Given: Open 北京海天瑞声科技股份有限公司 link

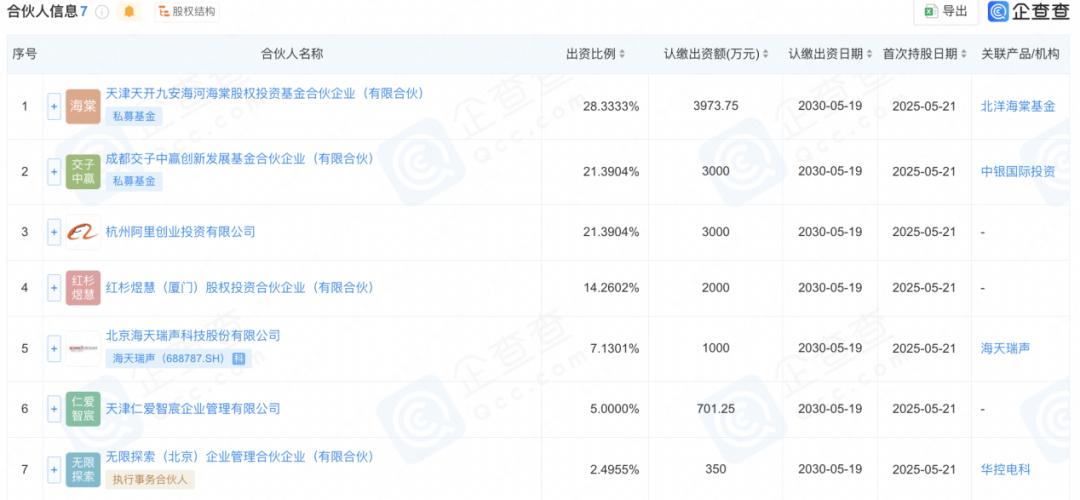Looking at the screenshot, I should [x=193, y=336].
